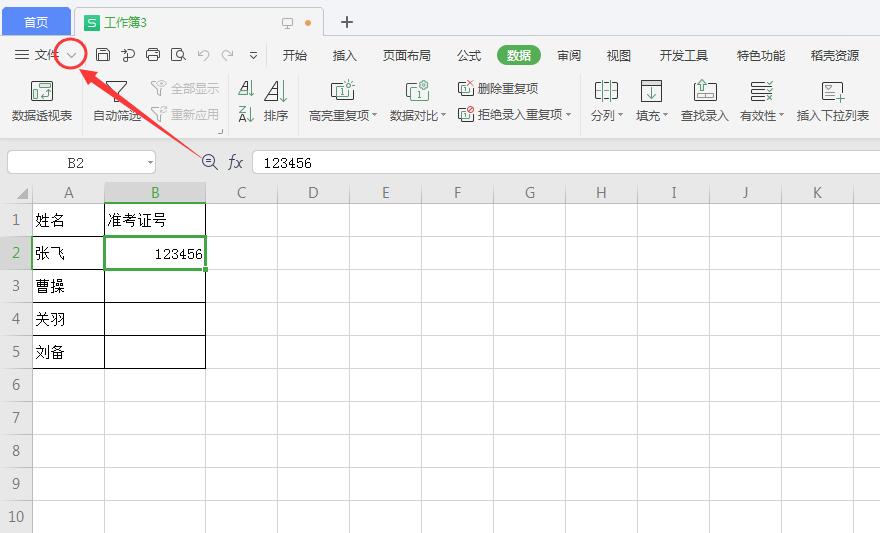This screenshot has width=880, height=533.
Task: Click cell containing 准考证号
Action: 155,220
